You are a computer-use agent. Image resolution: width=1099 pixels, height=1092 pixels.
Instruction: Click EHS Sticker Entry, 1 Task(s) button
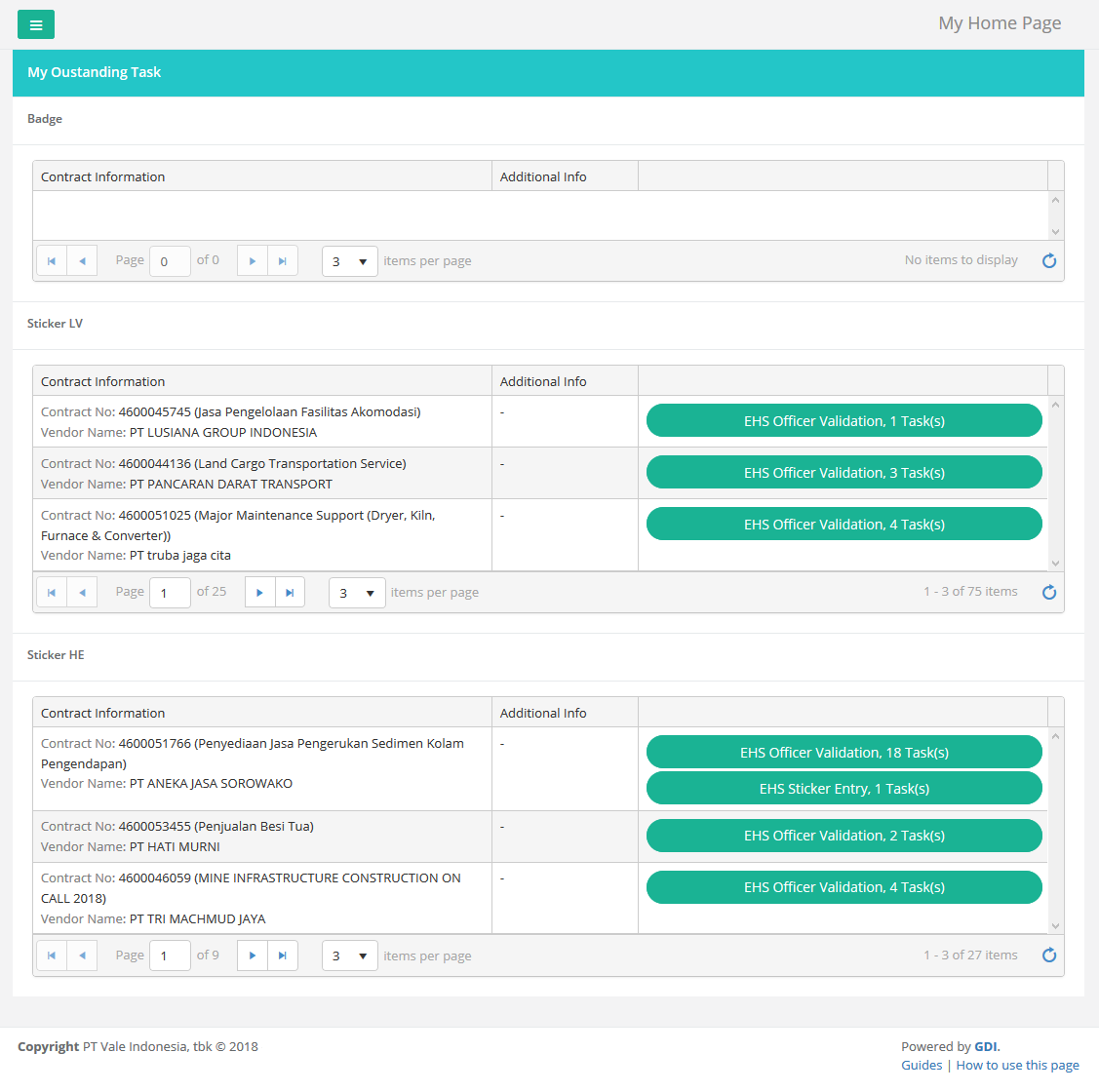click(x=844, y=789)
